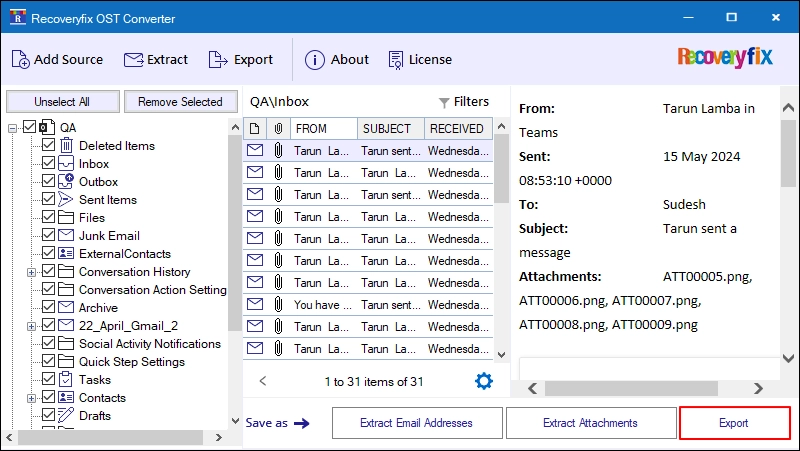
Task: Sort emails by the SUBJECT column
Action: tap(391, 129)
